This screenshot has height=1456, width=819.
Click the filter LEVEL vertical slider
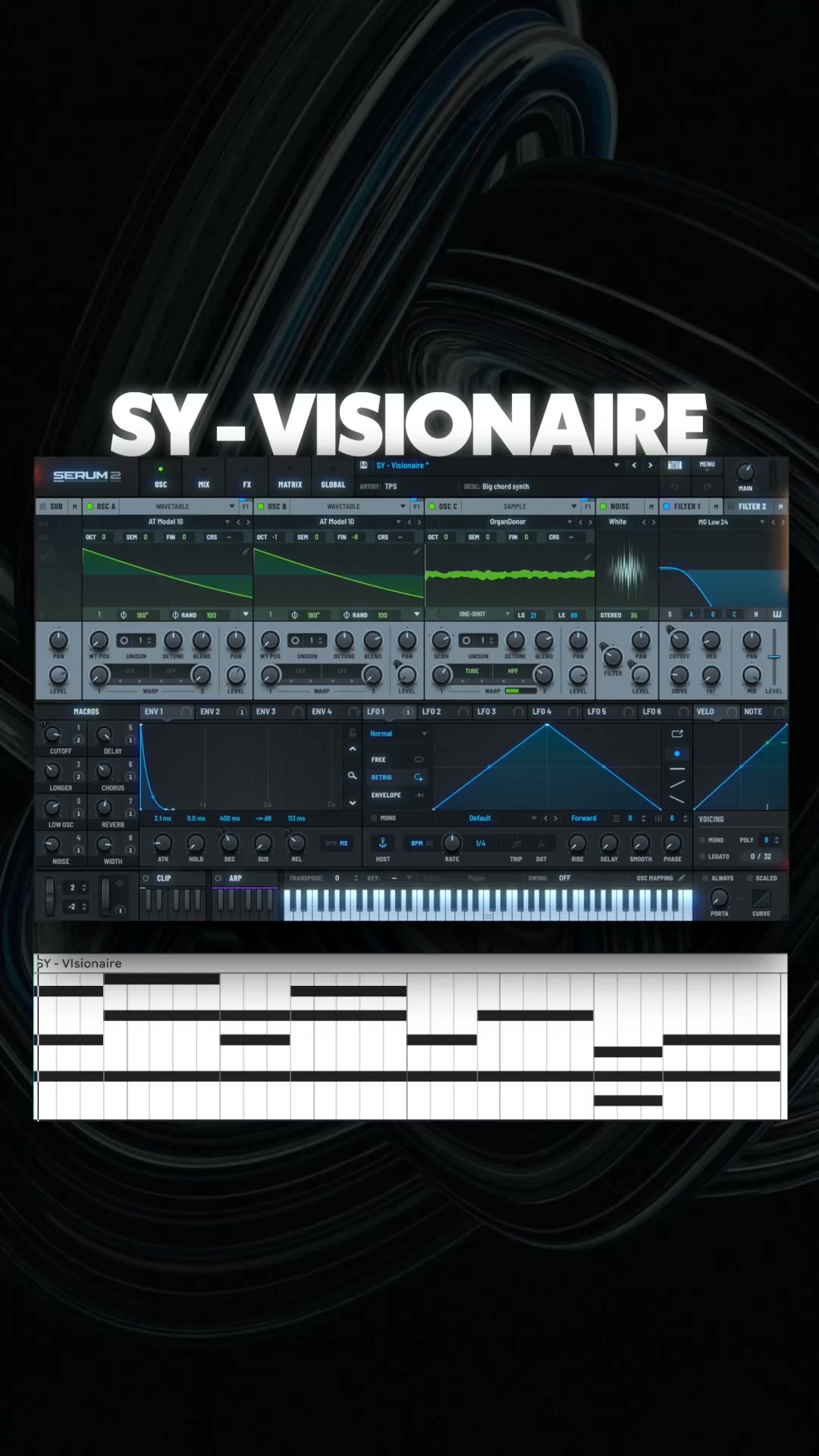[x=773, y=657]
